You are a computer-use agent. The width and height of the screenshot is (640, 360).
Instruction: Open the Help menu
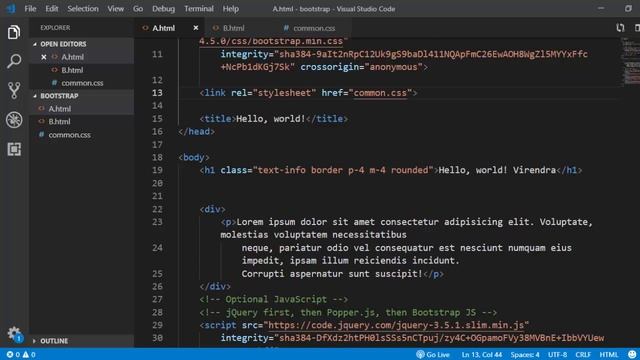[231, 9]
